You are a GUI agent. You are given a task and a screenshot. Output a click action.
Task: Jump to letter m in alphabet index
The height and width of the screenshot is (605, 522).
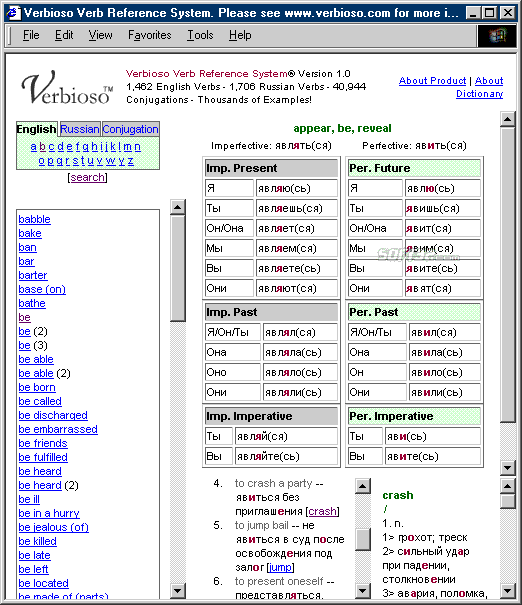pyautogui.click(x=128, y=147)
